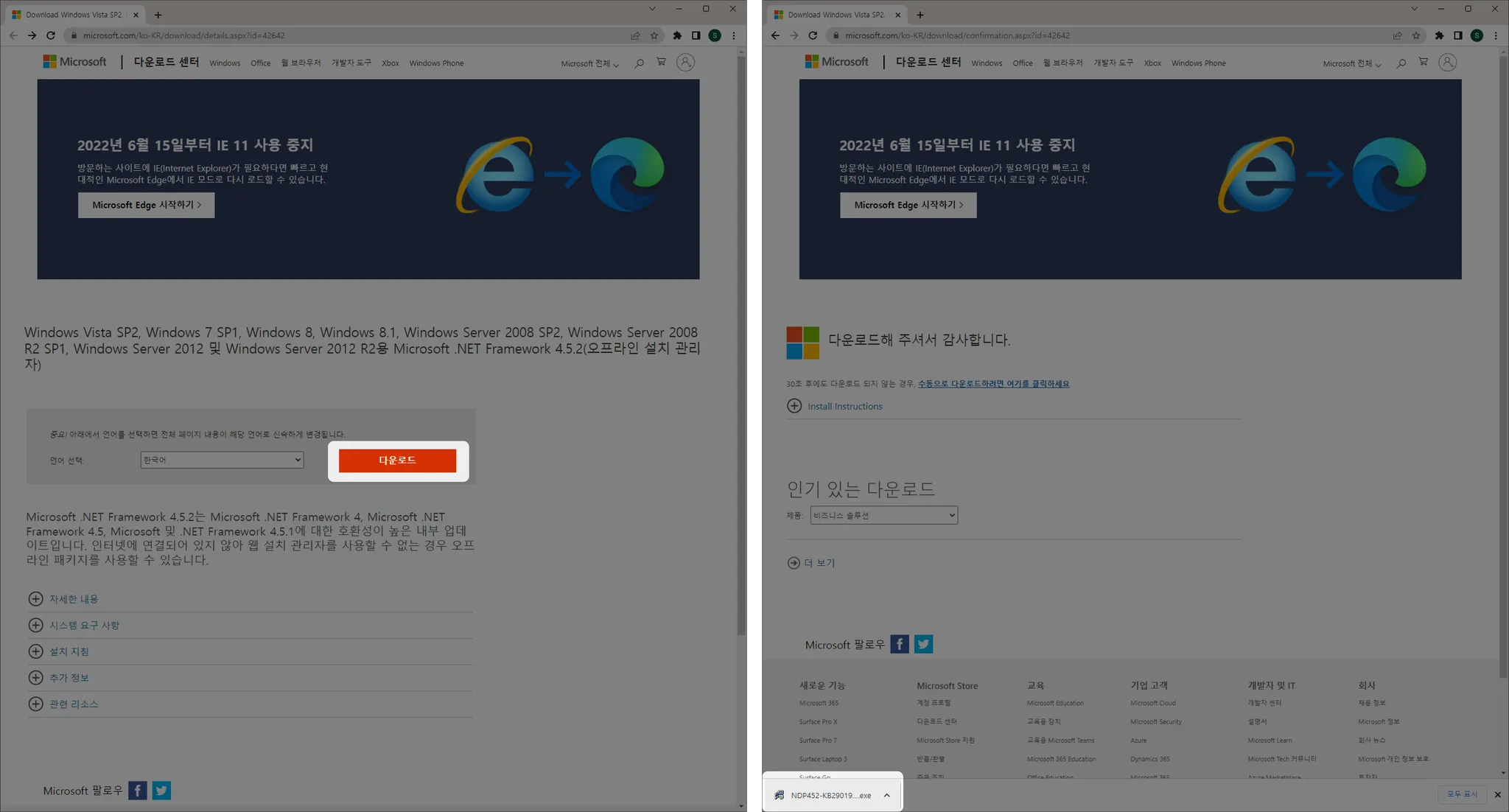This screenshot has width=1509, height=812.
Task: Expand the 자세한 내용 section
Action: coord(73,599)
